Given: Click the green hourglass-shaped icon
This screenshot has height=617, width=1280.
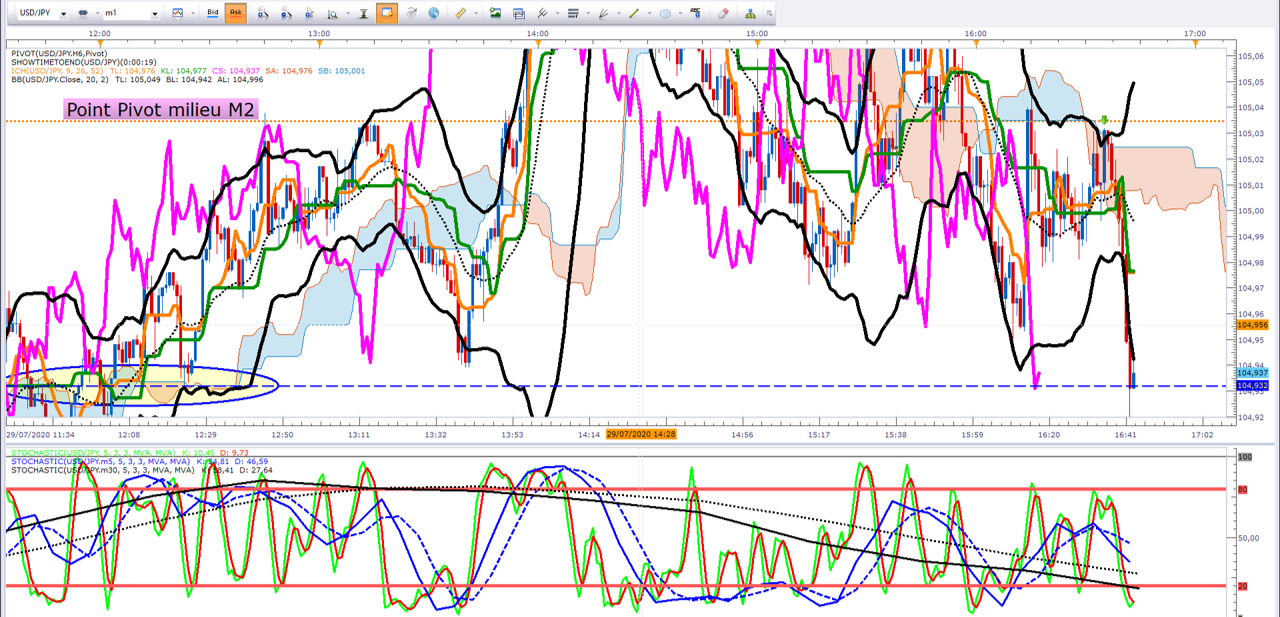Looking at the screenshot, I should (363, 14).
